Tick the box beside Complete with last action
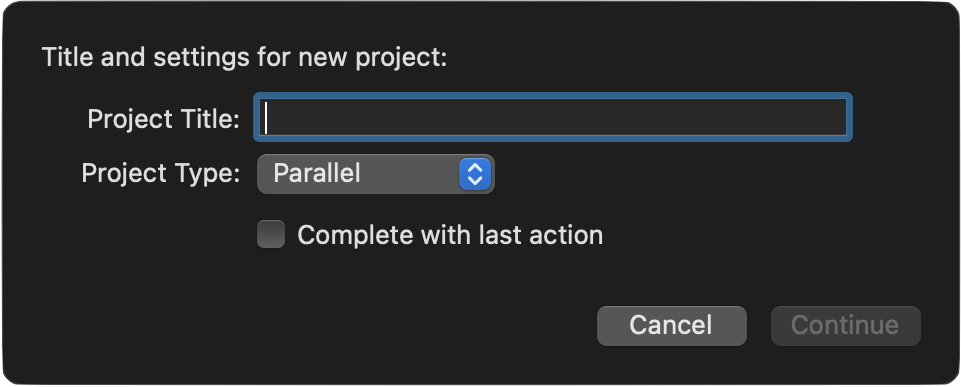The height and width of the screenshot is (387, 961). (271, 234)
